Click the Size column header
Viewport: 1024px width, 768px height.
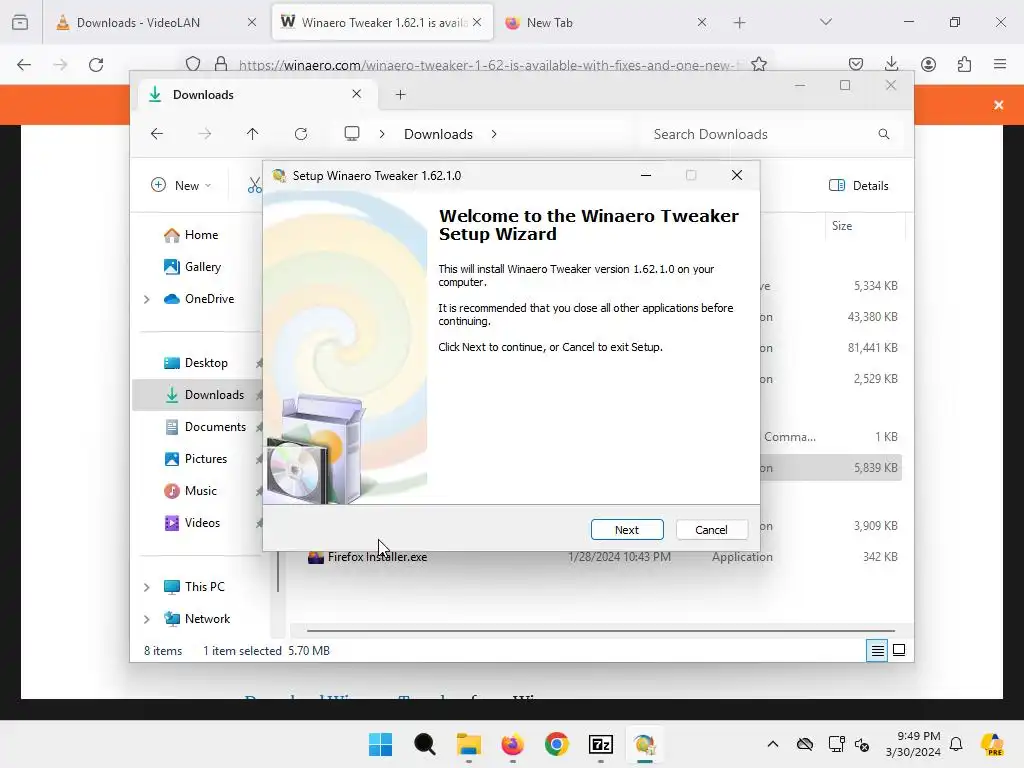point(865,226)
